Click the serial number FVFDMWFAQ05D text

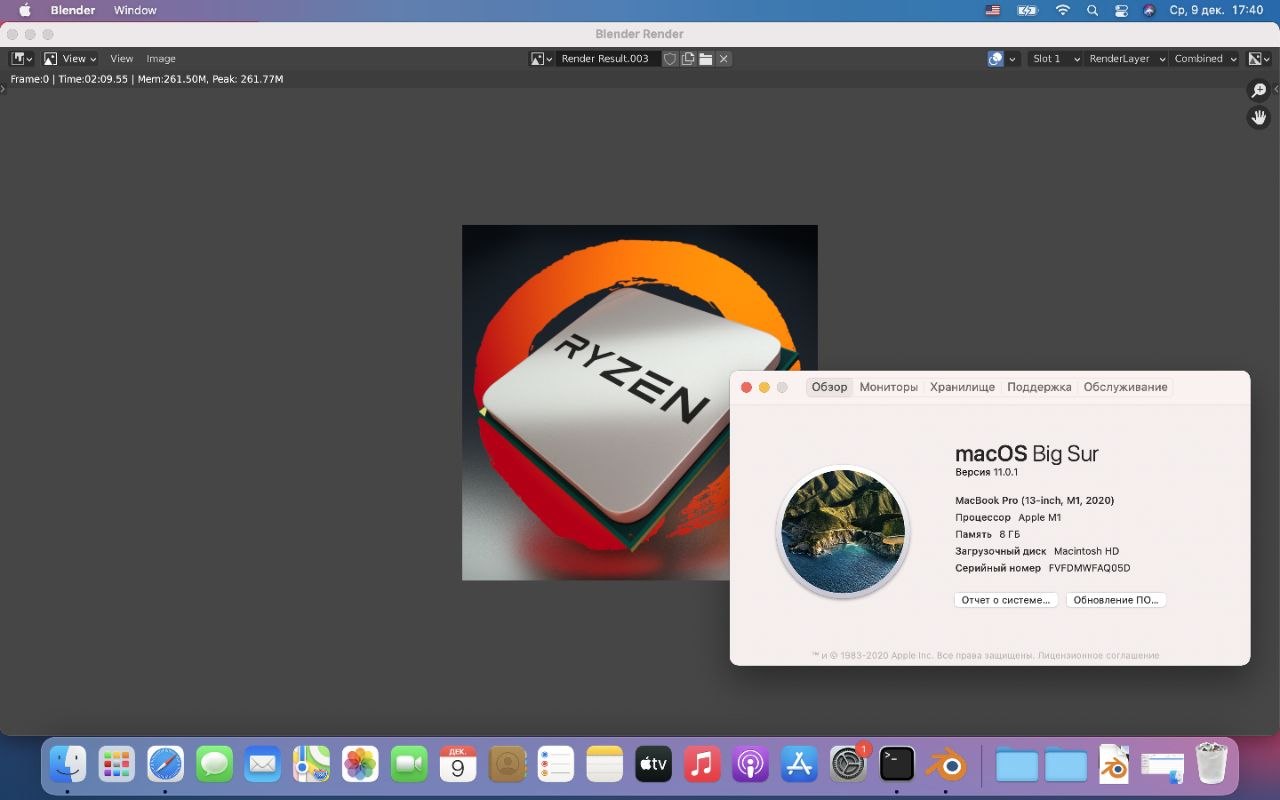[1089, 568]
